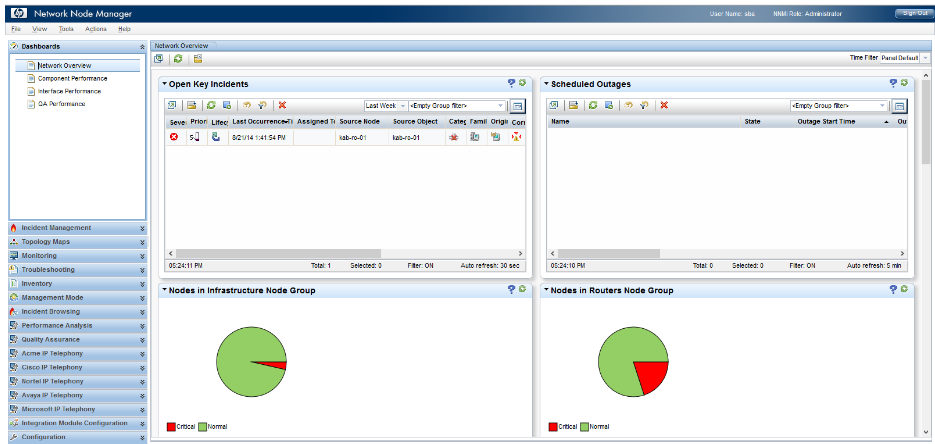Open help for the Open Key Incidents panel

click(x=511, y=83)
